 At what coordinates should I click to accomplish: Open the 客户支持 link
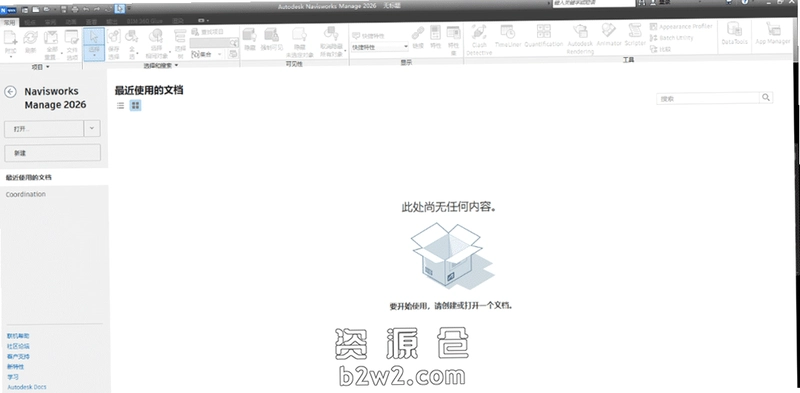tap(18, 356)
